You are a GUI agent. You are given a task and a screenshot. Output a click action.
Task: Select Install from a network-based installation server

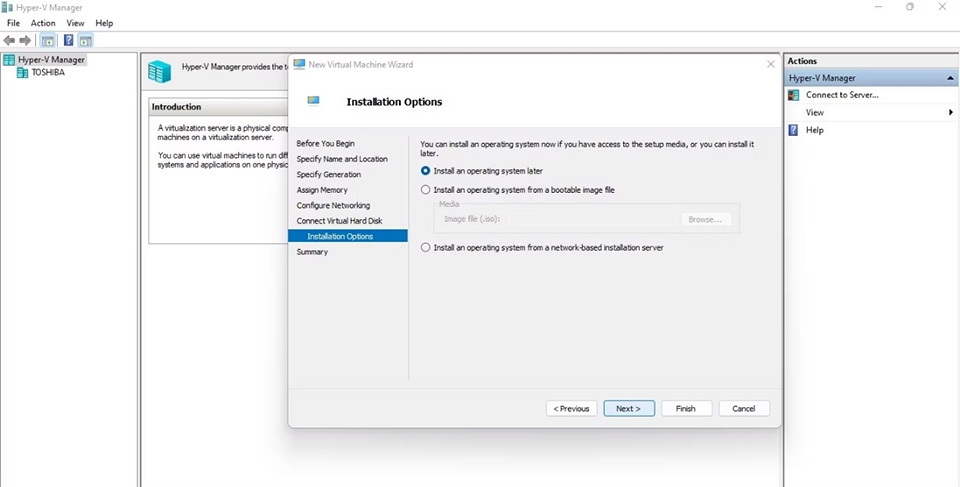coord(426,248)
